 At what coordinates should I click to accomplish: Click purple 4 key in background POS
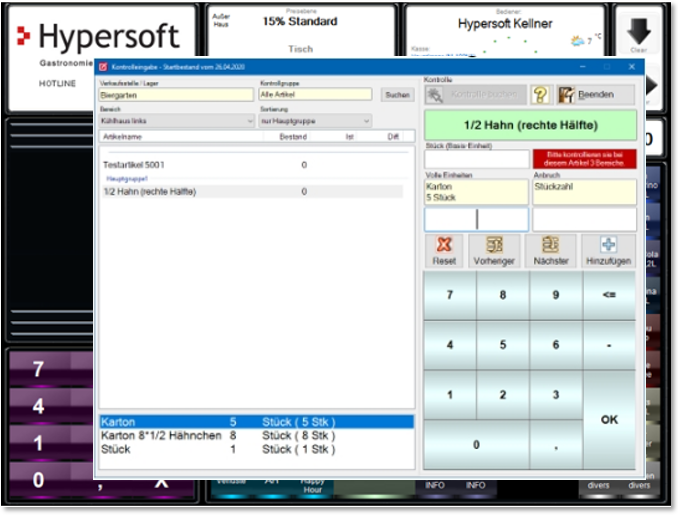(38, 406)
